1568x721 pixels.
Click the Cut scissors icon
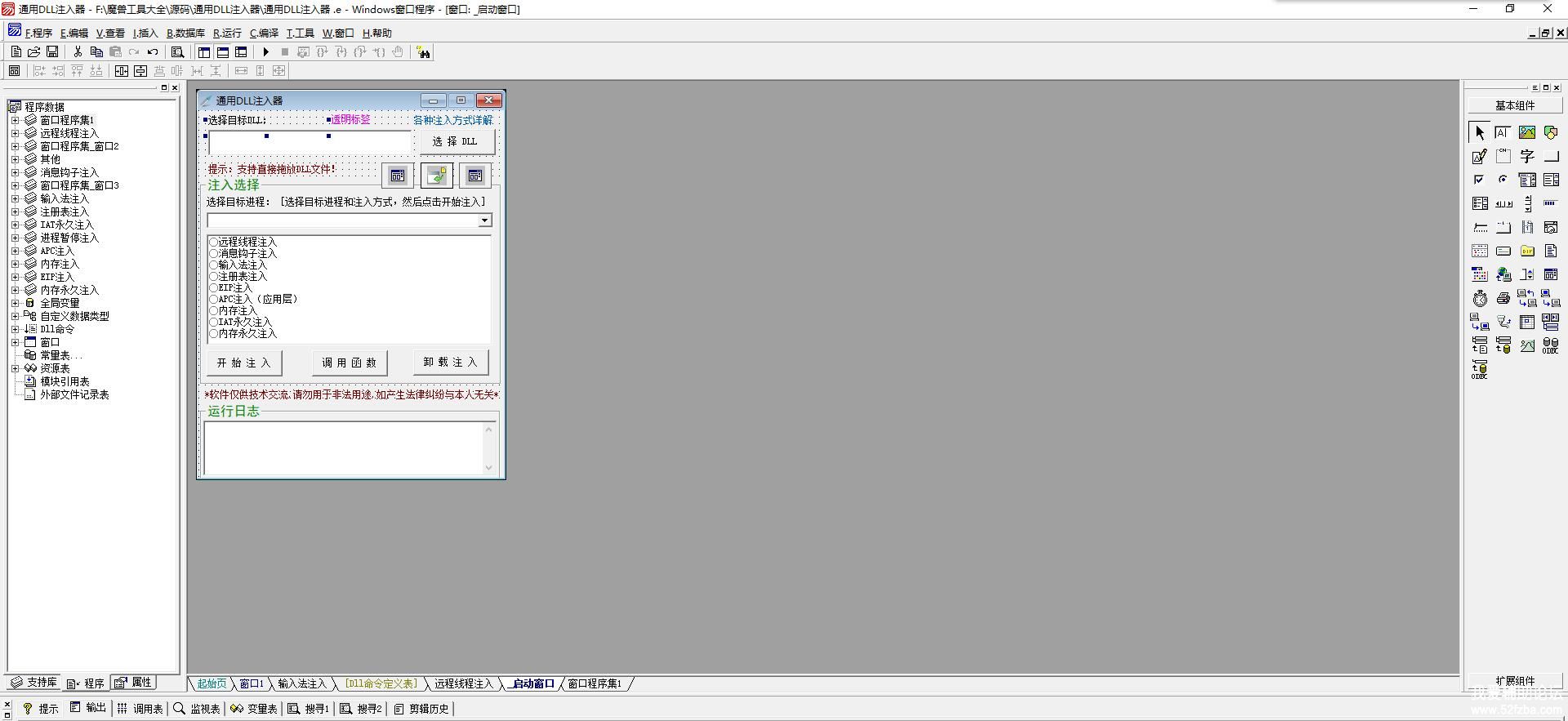[x=78, y=52]
